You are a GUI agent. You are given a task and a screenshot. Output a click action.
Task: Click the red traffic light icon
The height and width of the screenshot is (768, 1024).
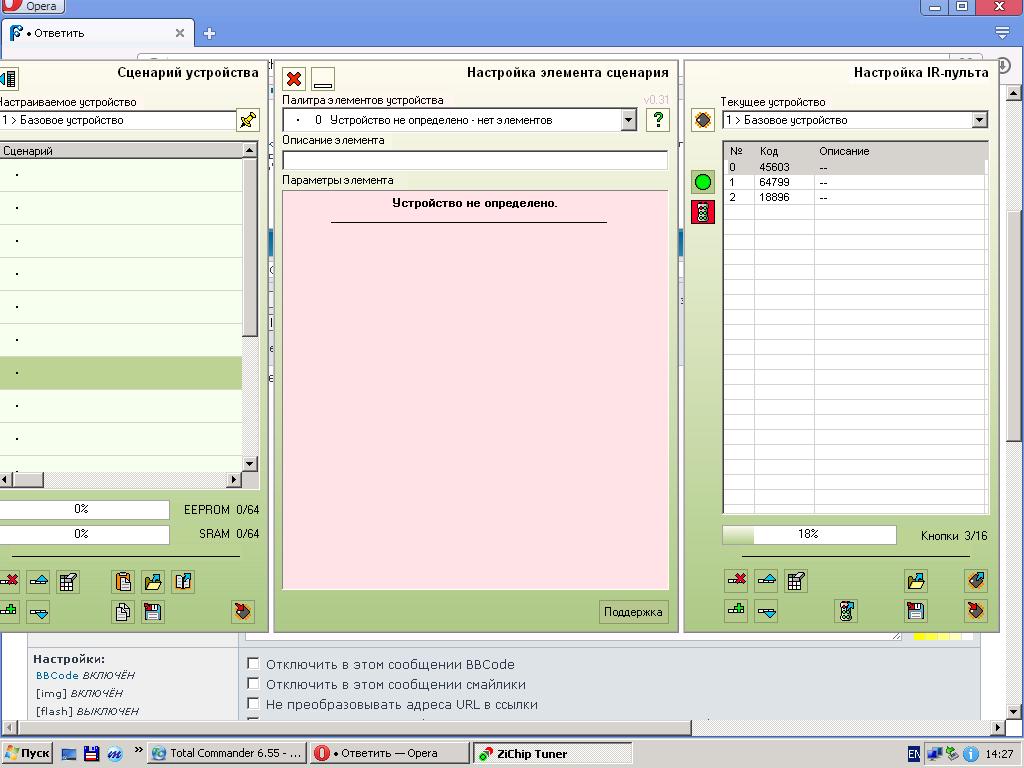703,212
